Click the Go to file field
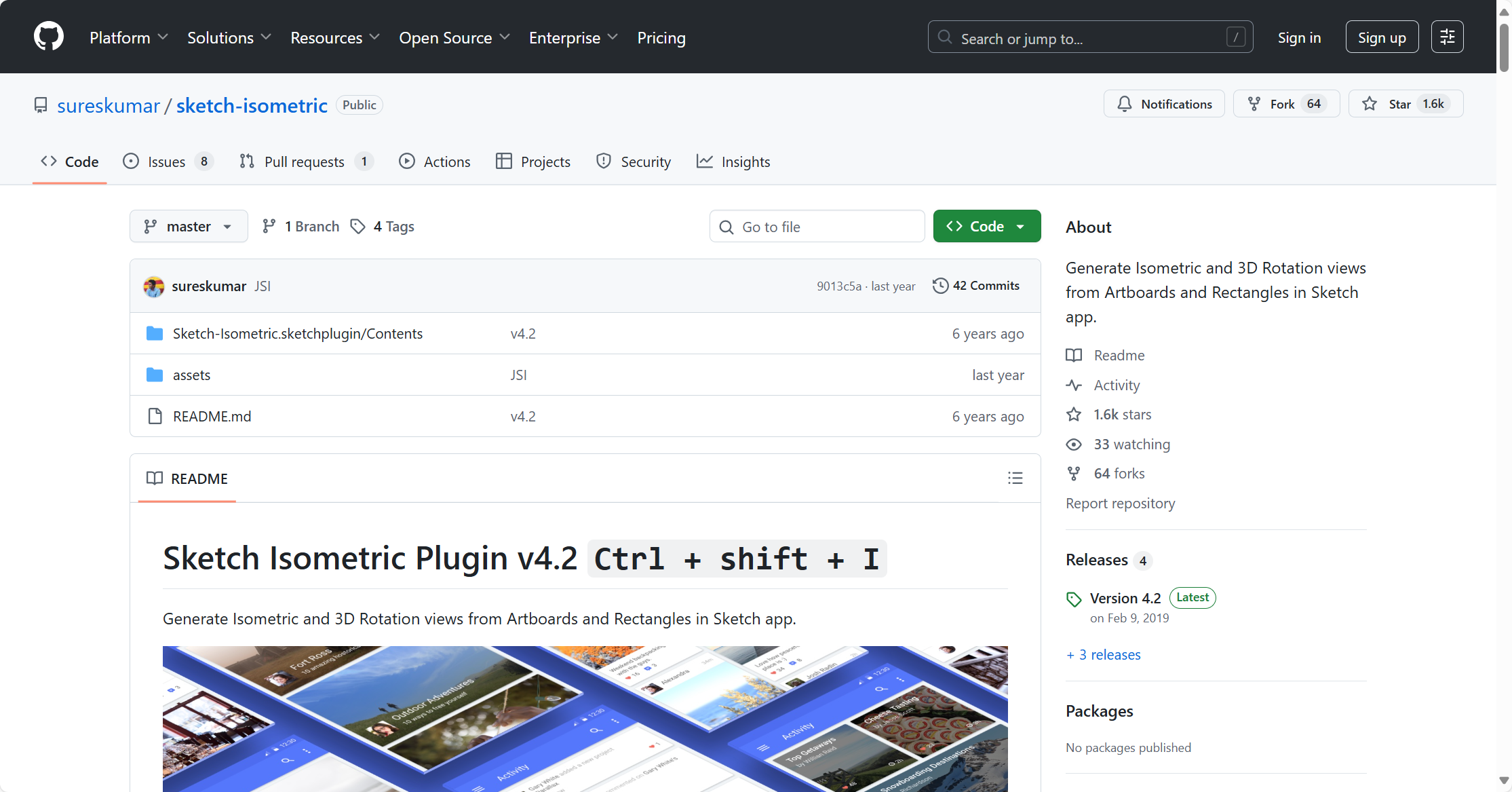The image size is (1512, 792). click(x=817, y=227)
